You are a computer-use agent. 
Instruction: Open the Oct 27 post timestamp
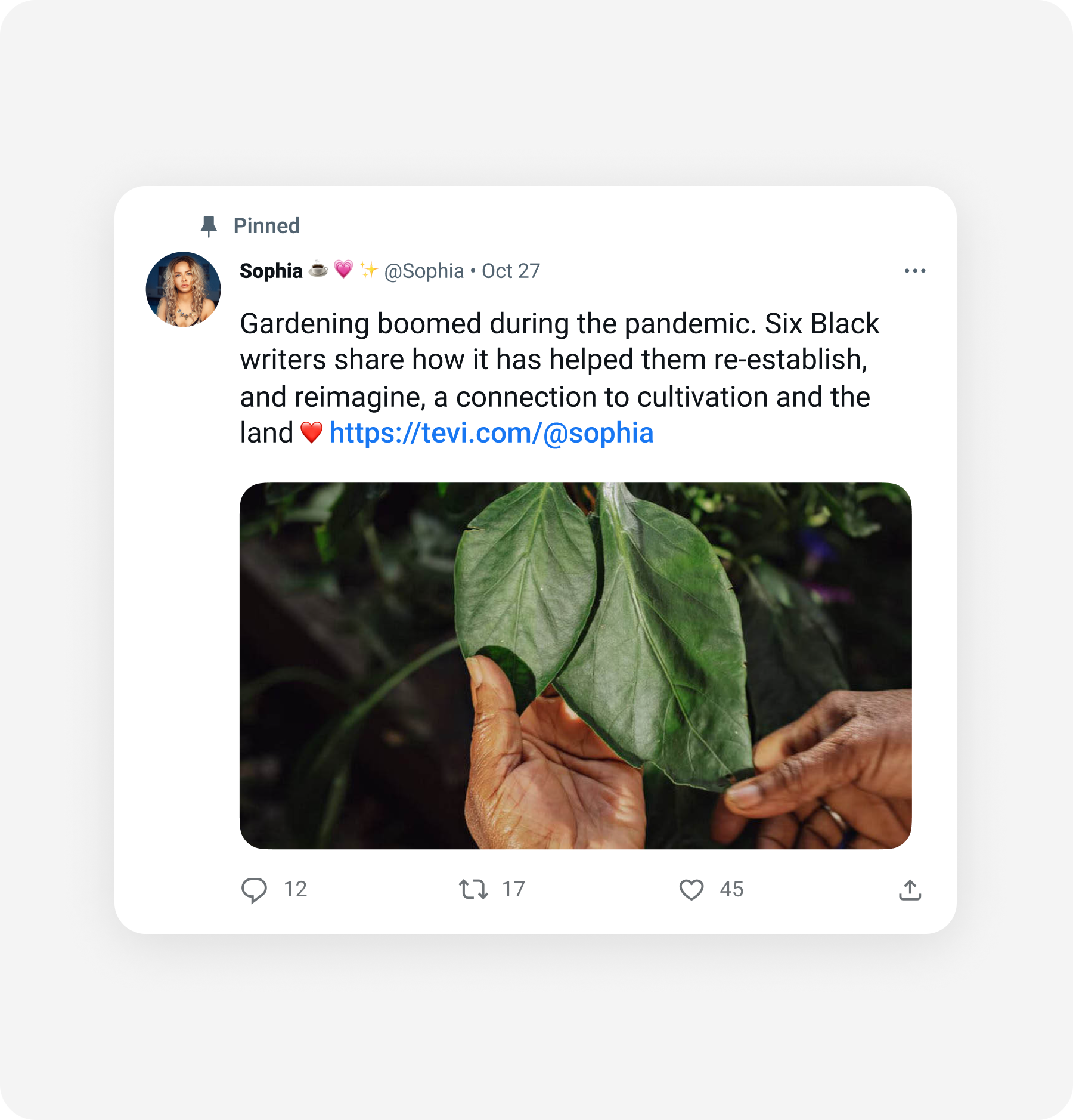pos(511,271)
